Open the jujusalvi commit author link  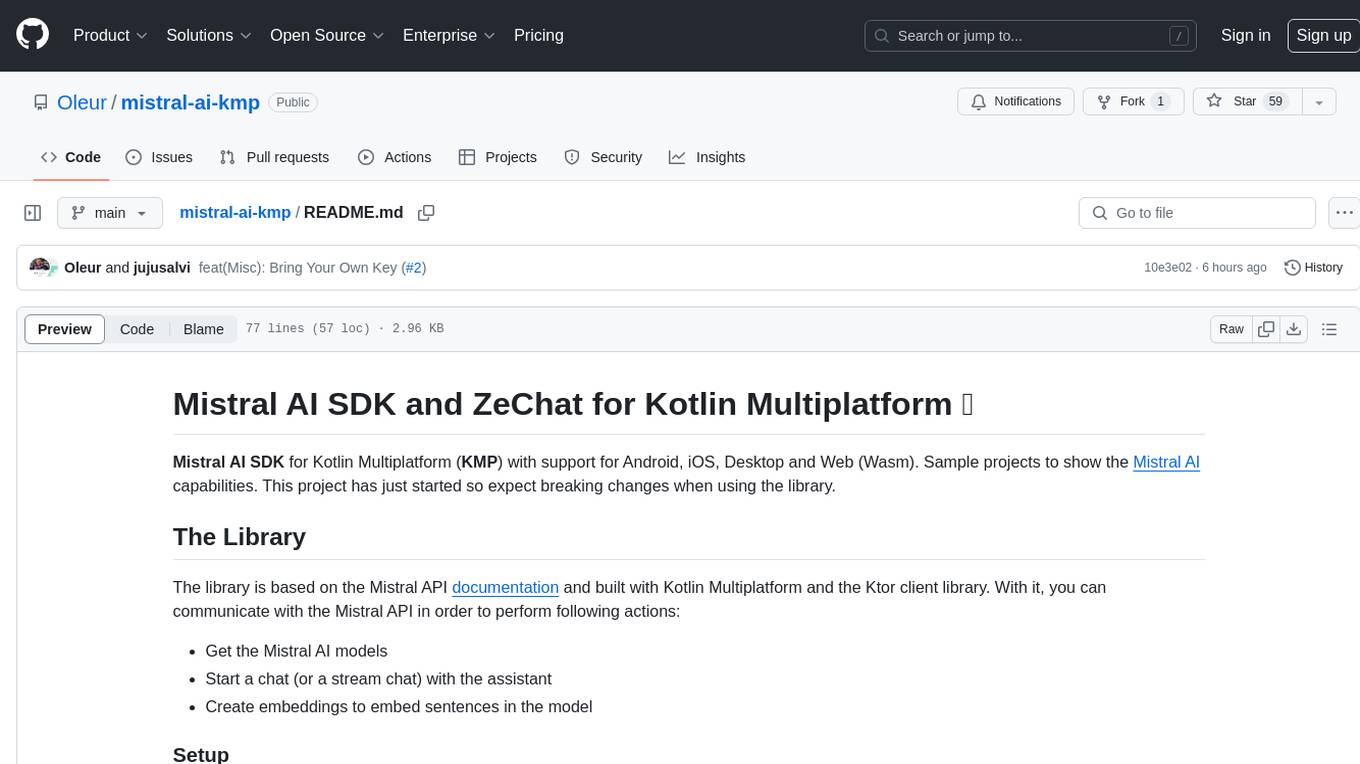point(162,267)
